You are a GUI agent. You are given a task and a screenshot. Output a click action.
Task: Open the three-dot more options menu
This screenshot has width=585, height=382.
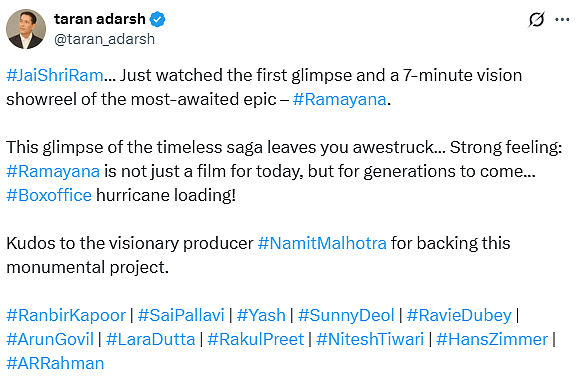coord(562,19)
